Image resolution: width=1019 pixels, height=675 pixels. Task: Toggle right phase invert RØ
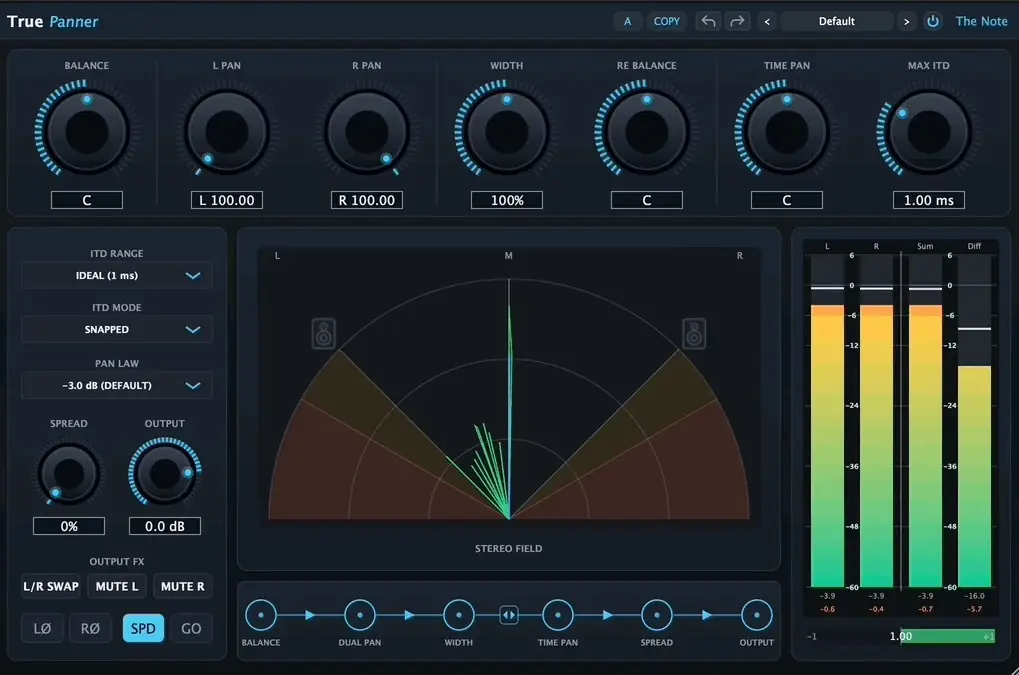click(x=90, y=628)
